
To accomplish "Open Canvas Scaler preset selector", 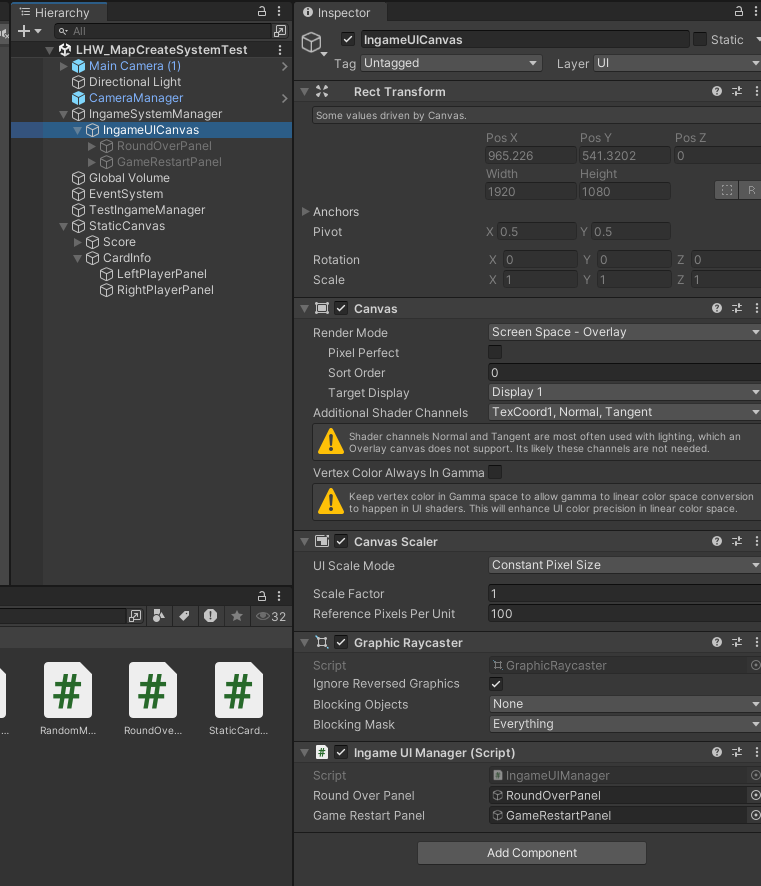I will (x=737, y=541).
